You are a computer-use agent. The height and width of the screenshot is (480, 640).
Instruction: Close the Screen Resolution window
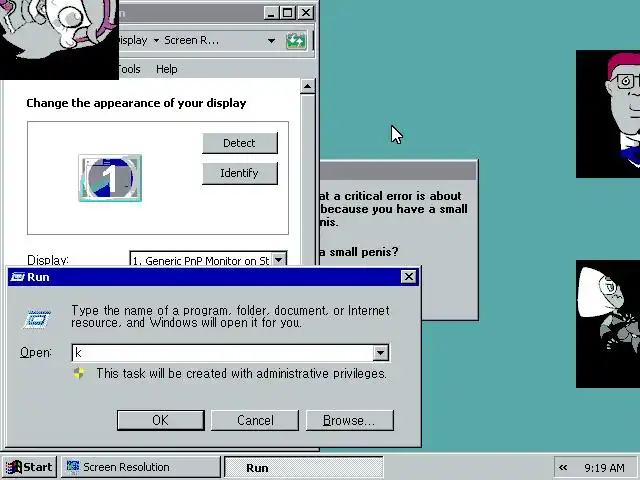pos(305,13)
